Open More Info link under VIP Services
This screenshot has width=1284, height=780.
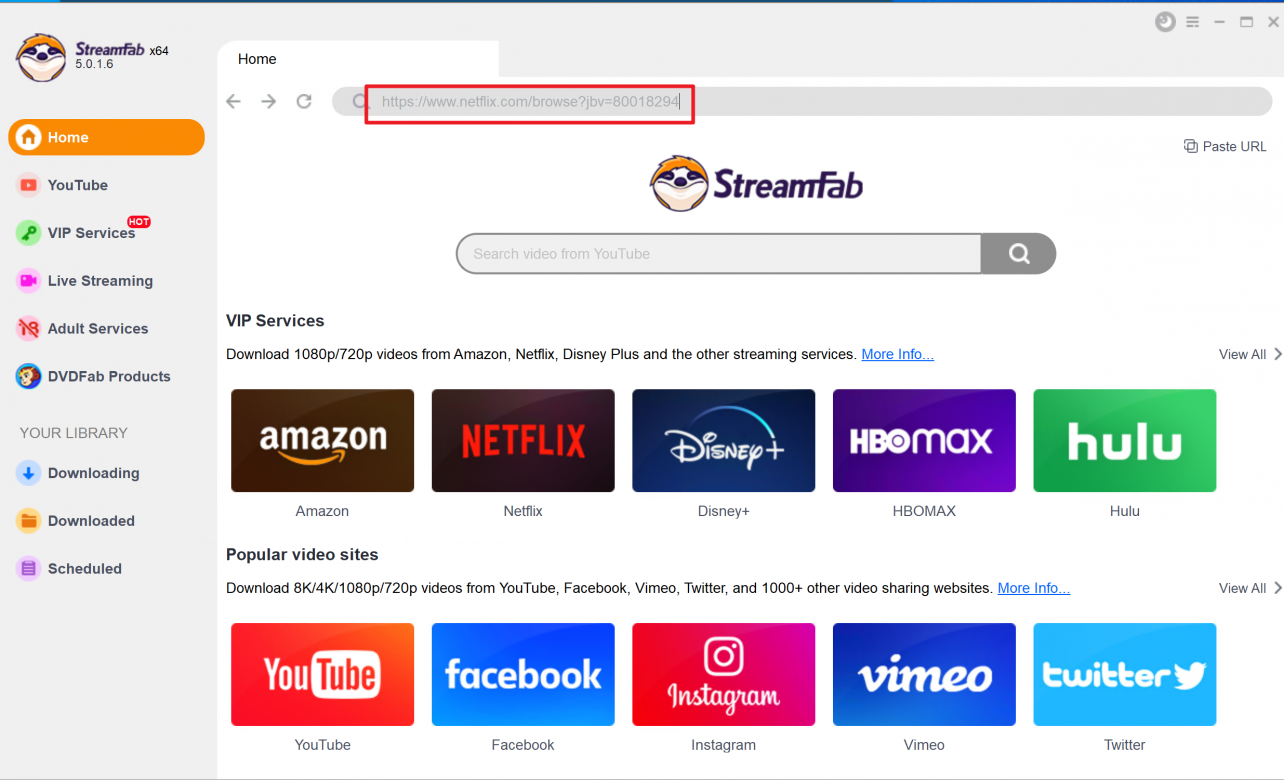(x=897, y=354)
